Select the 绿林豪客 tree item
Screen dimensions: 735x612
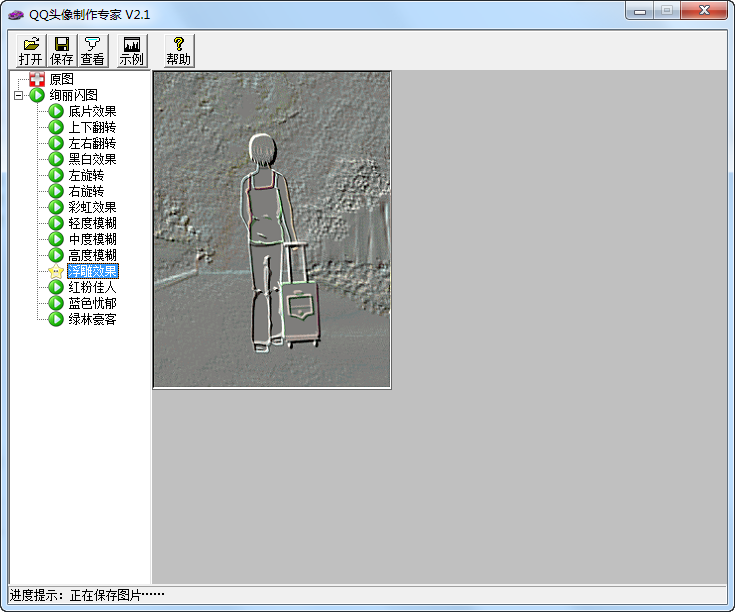92,319
